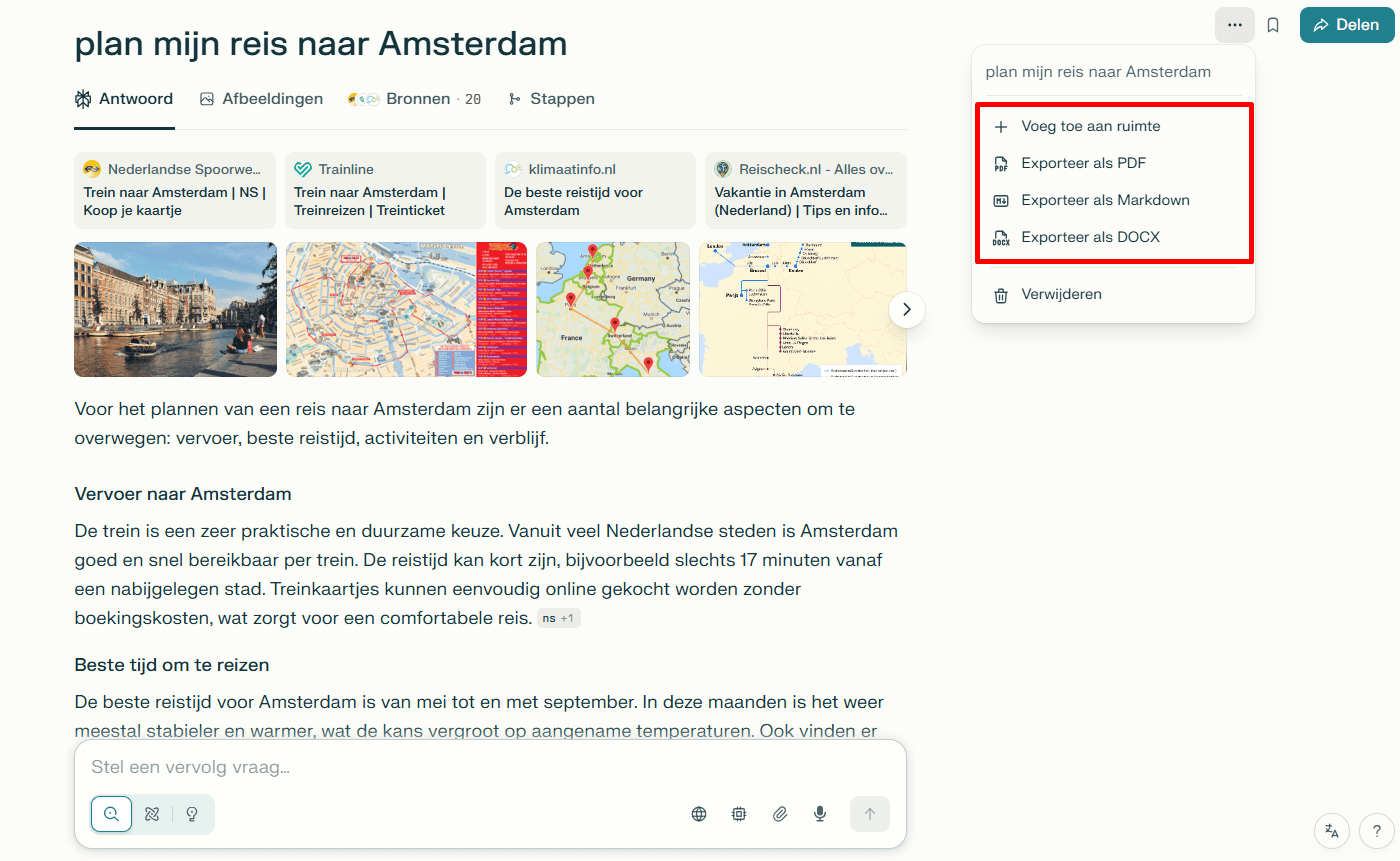Screen dimensions: 1400x861
Task: Open the globe sources selector icon
Action: (x=699, y=814)
